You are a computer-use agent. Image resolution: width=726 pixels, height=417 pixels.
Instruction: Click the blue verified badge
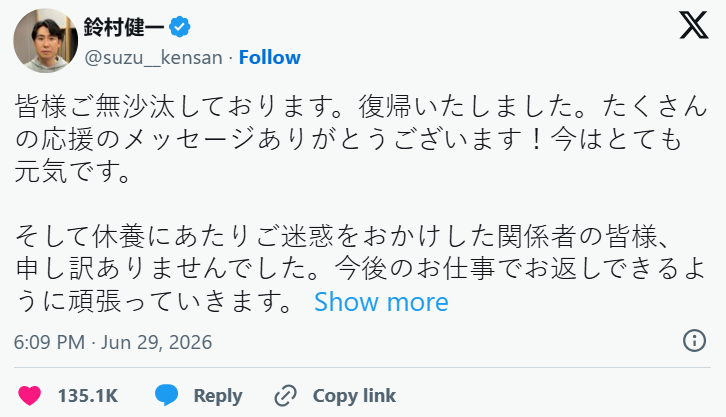point(180,27)
